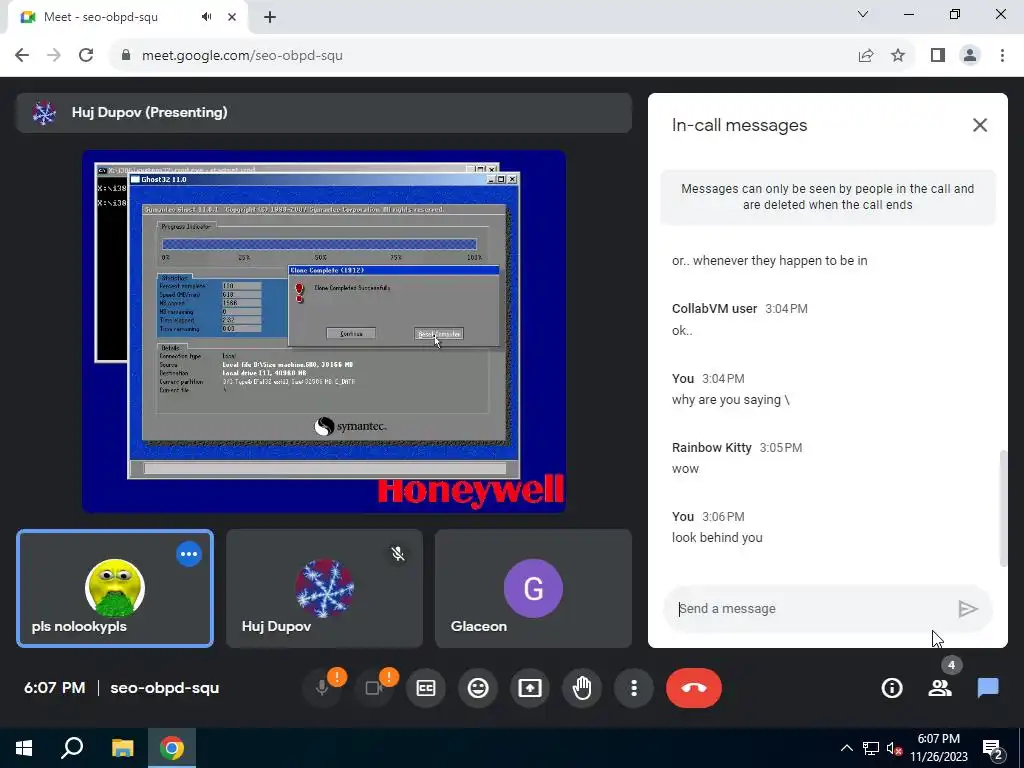Click the message "why are you saying \"
Viewport: 1024px width, 768px height.
(731, 400)
